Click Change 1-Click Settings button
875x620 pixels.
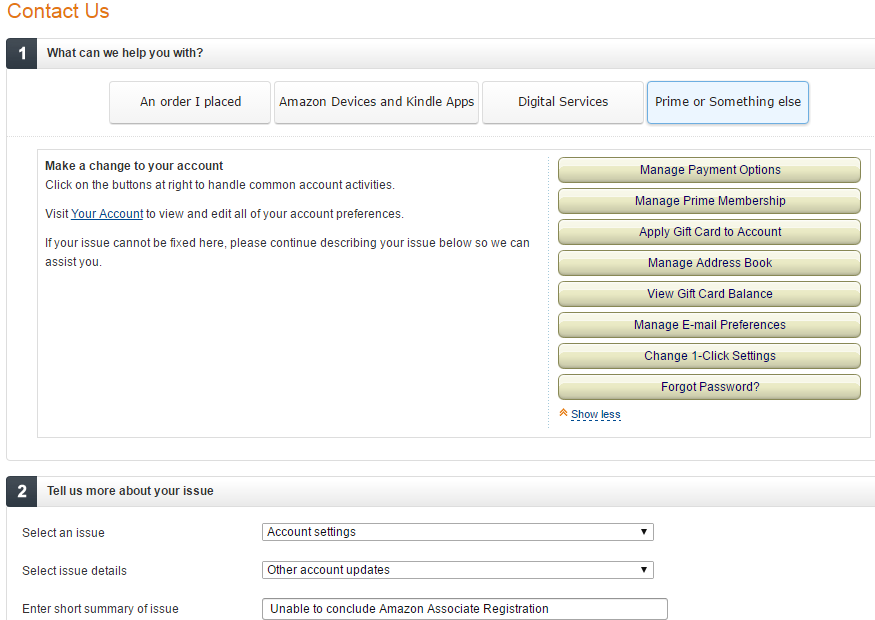pos(709,355)
